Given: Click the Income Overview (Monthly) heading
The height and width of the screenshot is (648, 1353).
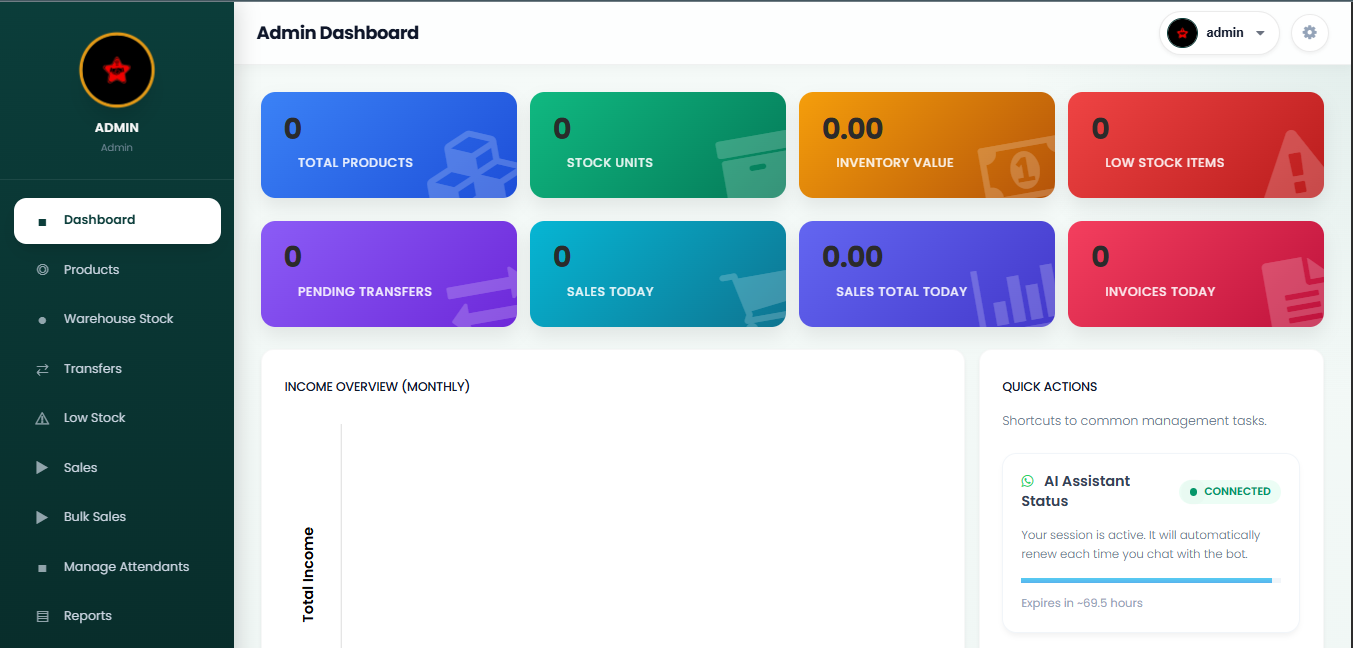Looking at the screenshot, I should [377, 387].
